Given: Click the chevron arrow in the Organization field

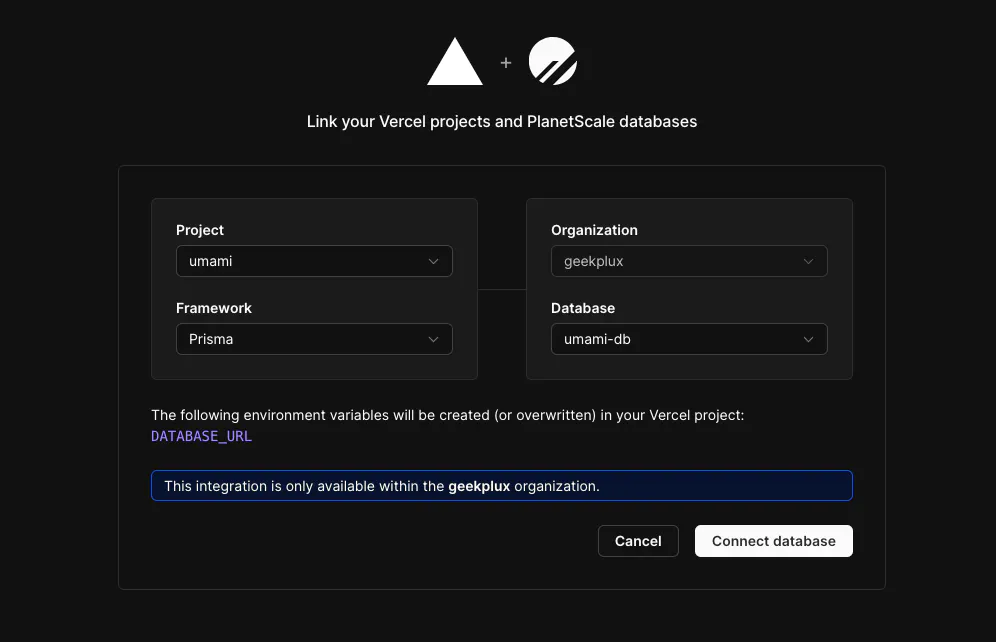Looking at the screenshot, I should pyautogui.click(x=808, y=262).
